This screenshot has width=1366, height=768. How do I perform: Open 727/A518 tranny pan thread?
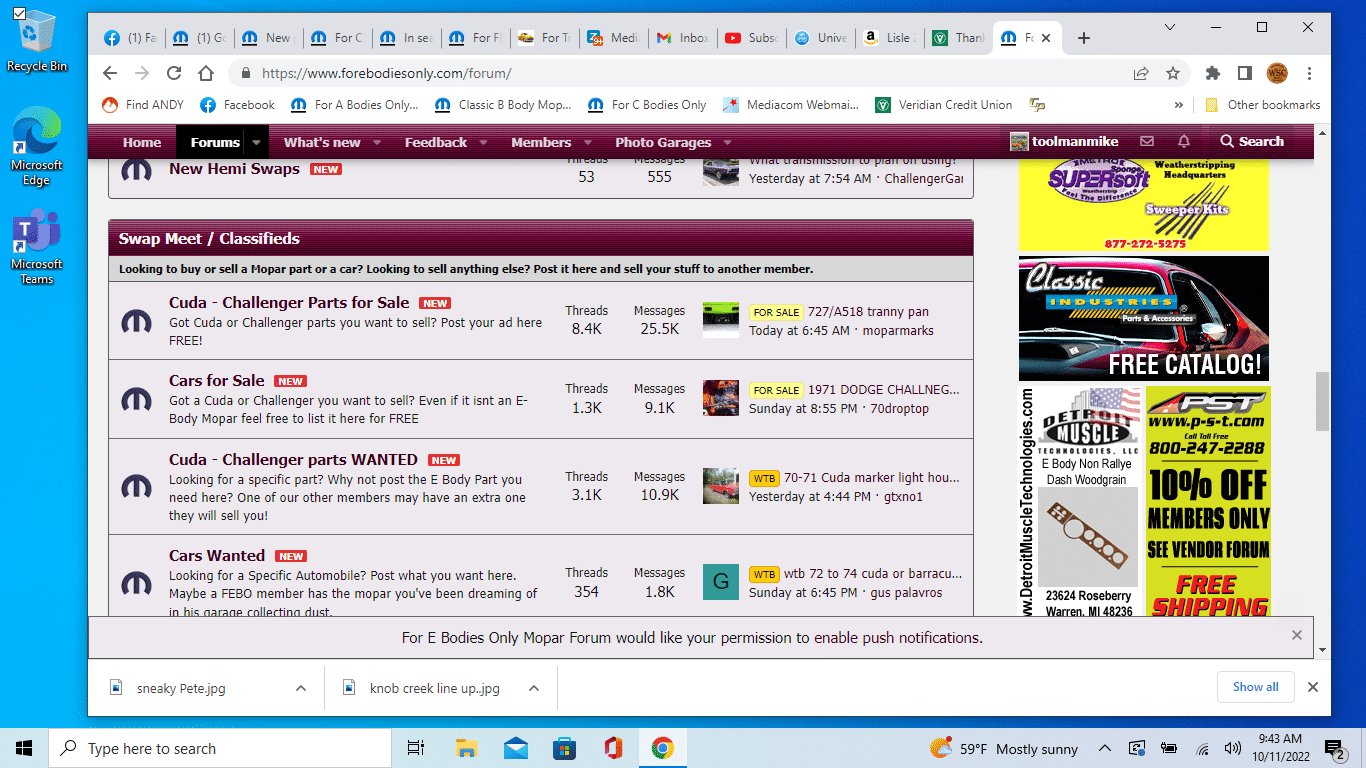[869, 312]
